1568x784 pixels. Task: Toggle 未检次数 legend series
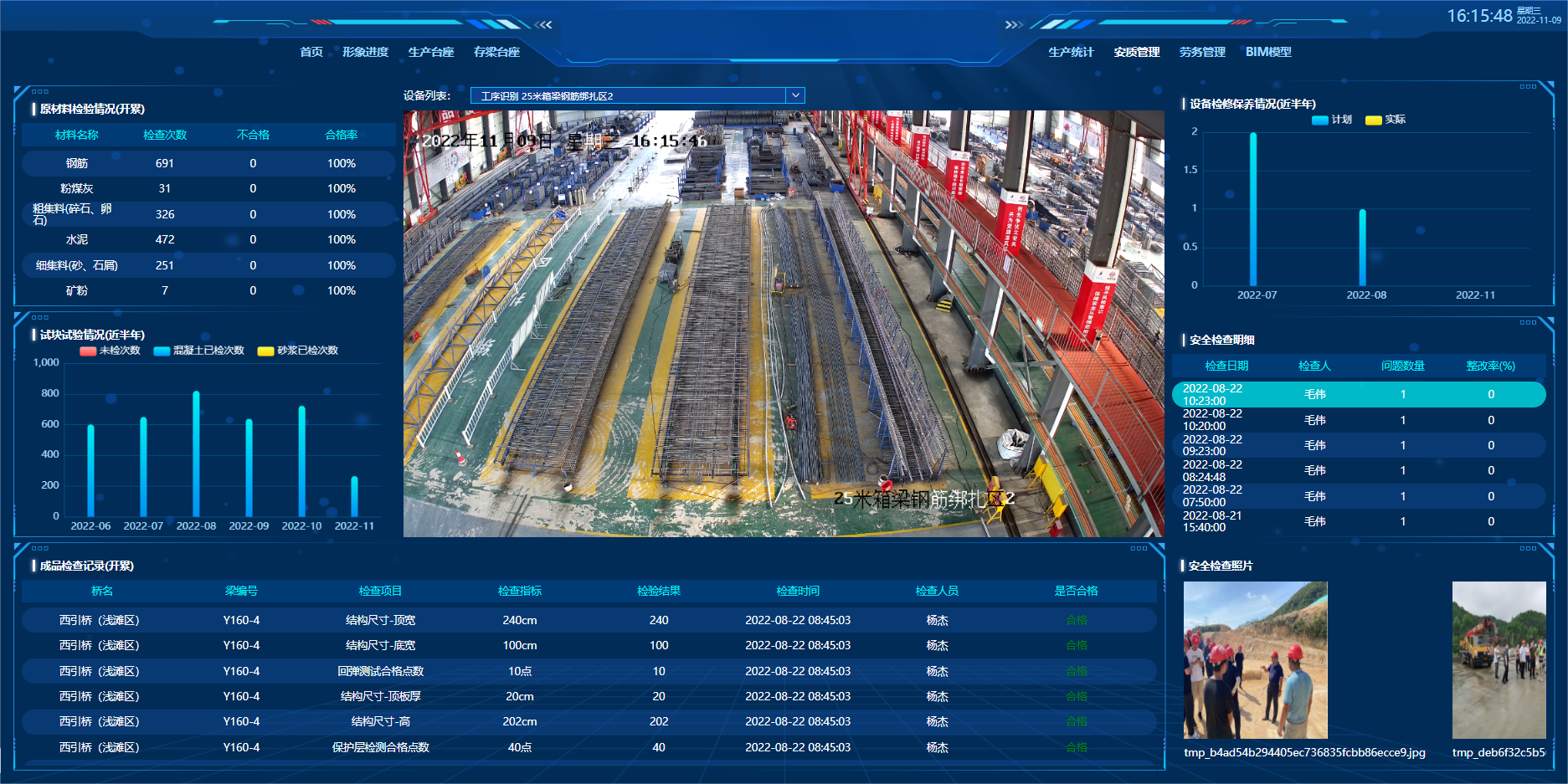(x=110, y=351)
